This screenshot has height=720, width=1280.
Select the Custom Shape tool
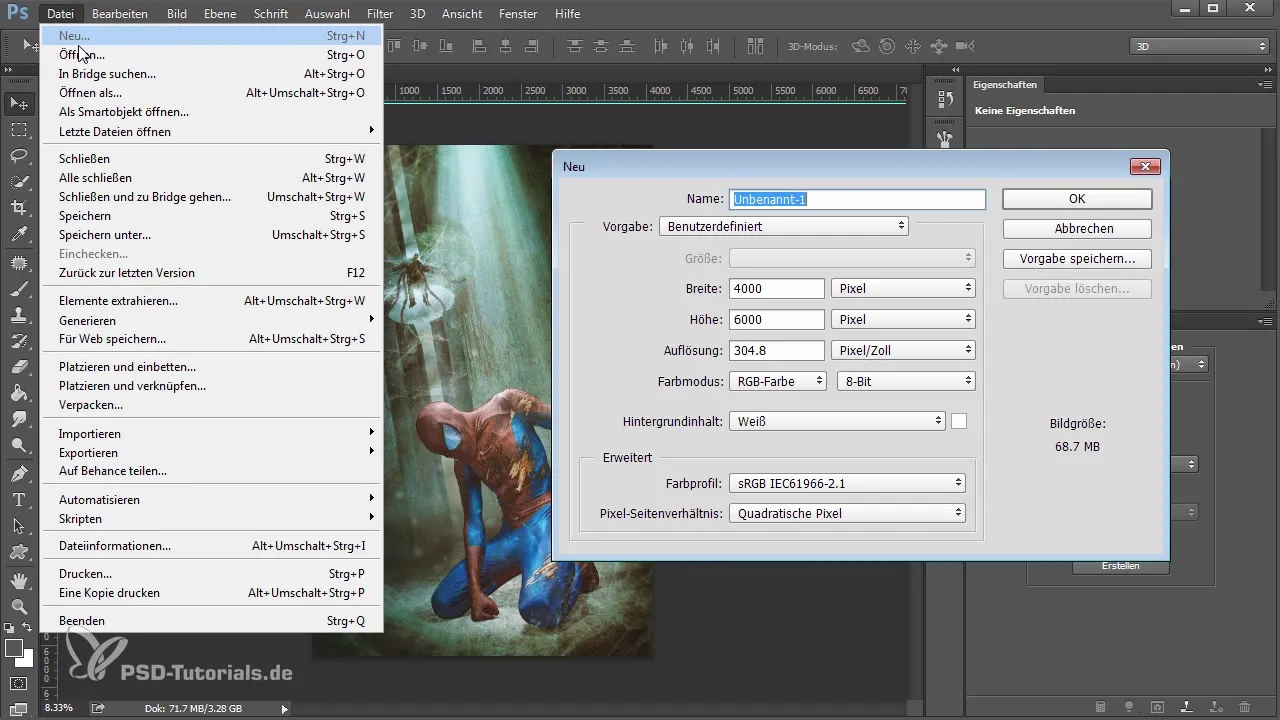[x=18, y=551]
